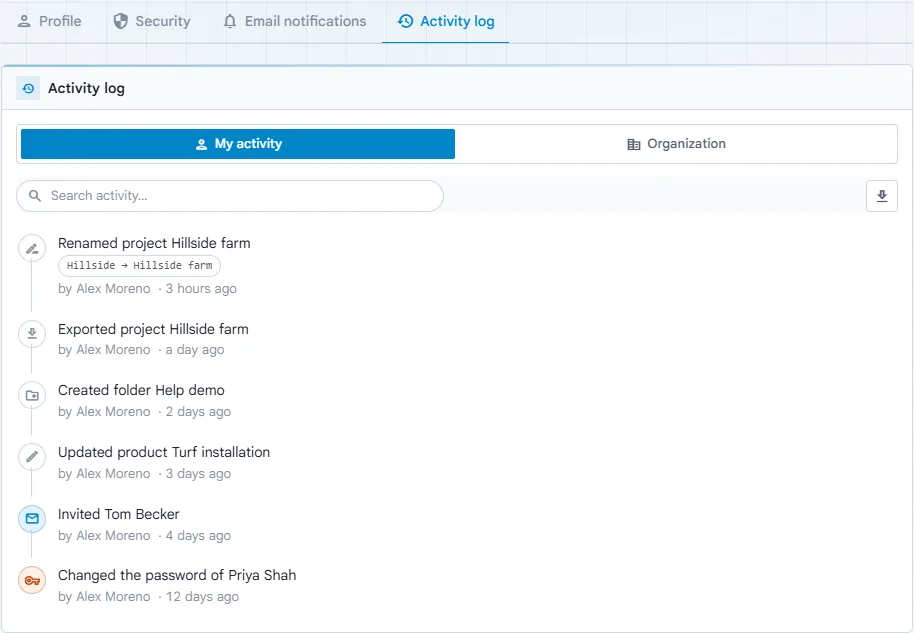This screenshot has width=914, height=633.
Task: Click key icon for password change entry
Action: 32,581
